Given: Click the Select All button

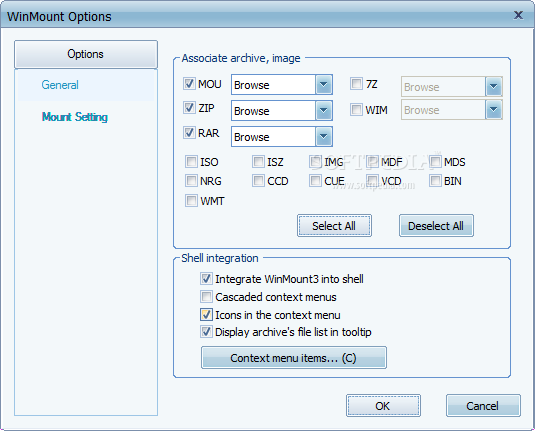Looking at the screenshot, I should (x=334, y=226).
